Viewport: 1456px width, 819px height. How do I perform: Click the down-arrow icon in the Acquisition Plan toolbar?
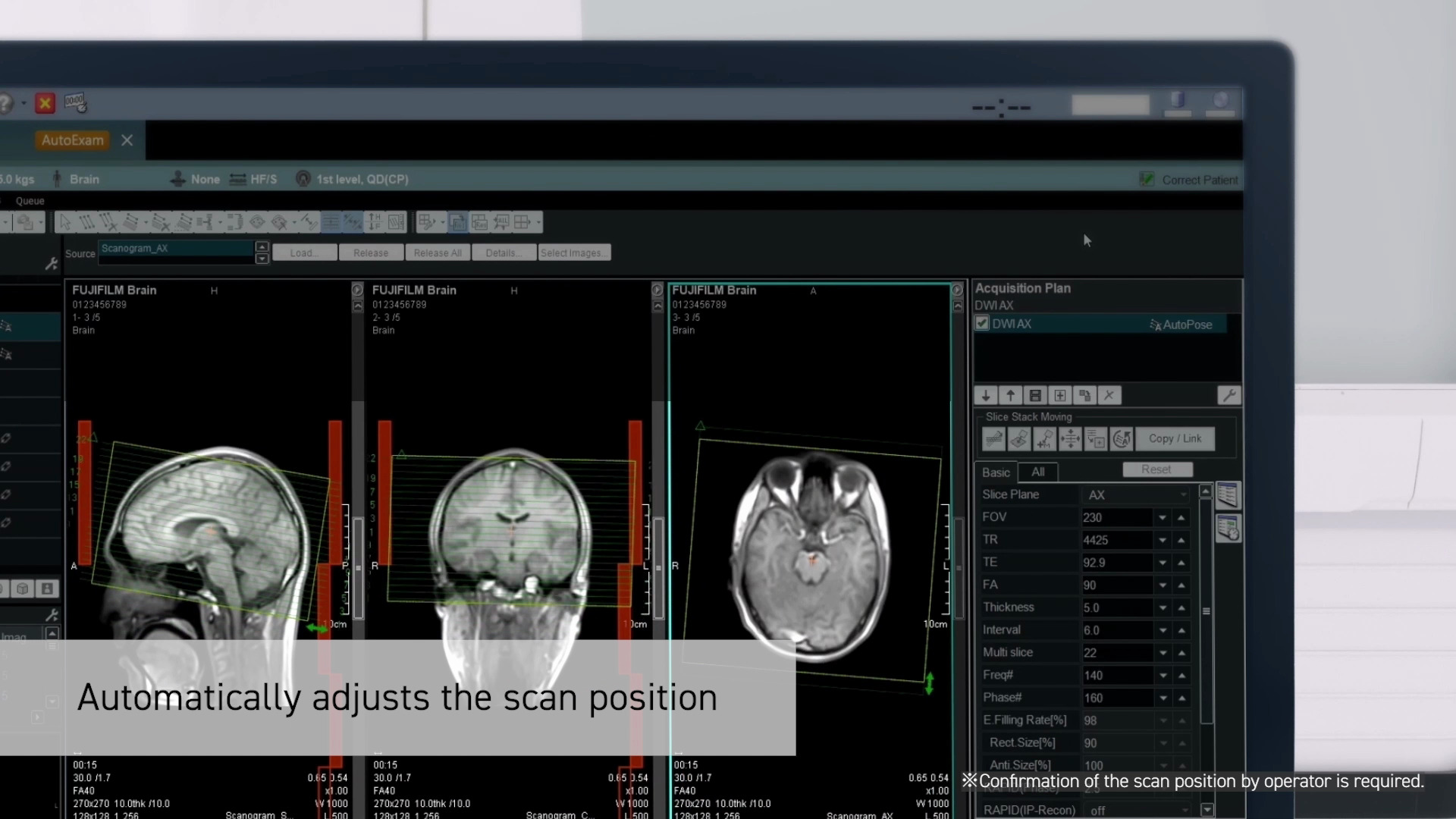pos(986,395)
